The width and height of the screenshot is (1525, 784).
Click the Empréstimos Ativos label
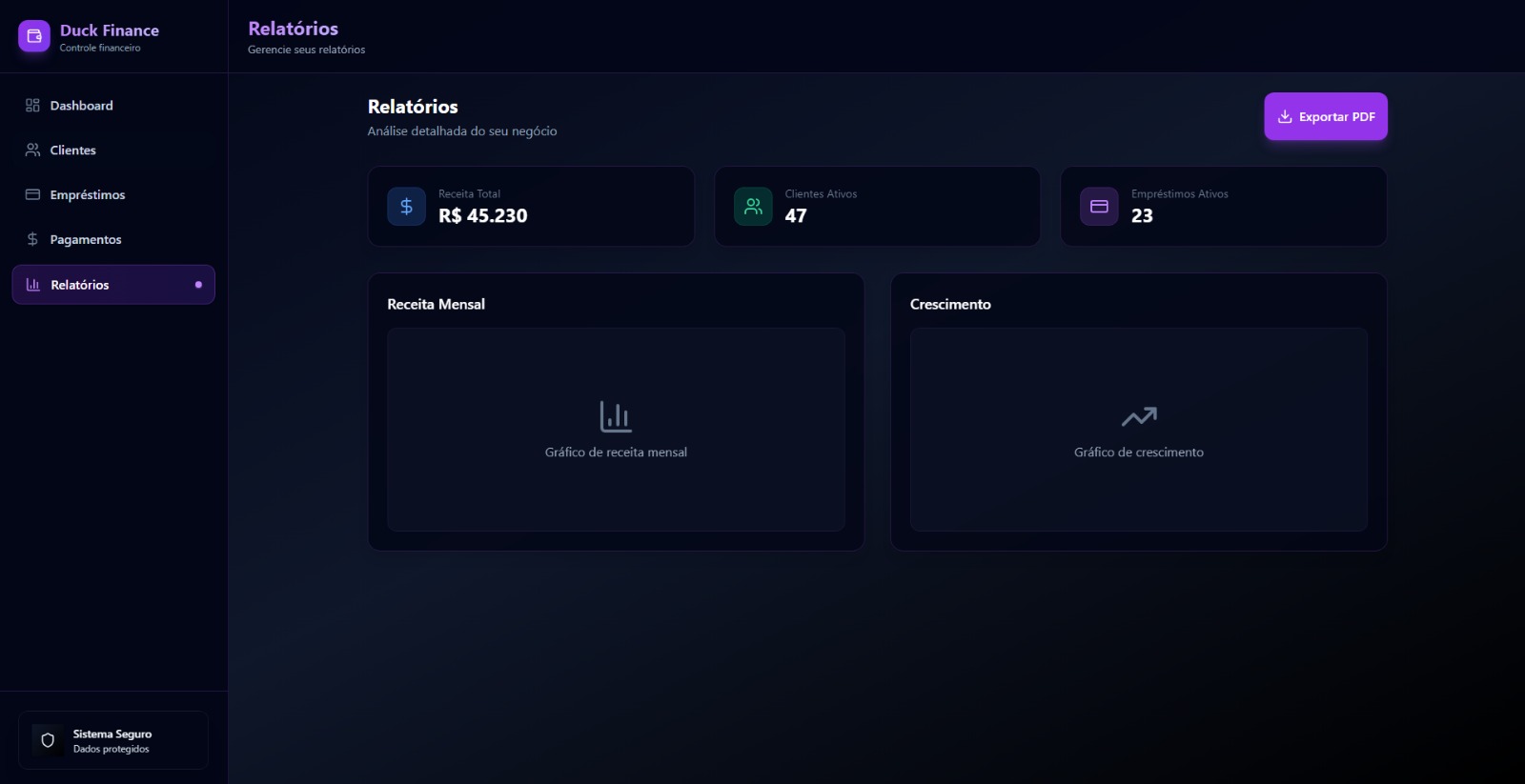[x=1180, y=194]
